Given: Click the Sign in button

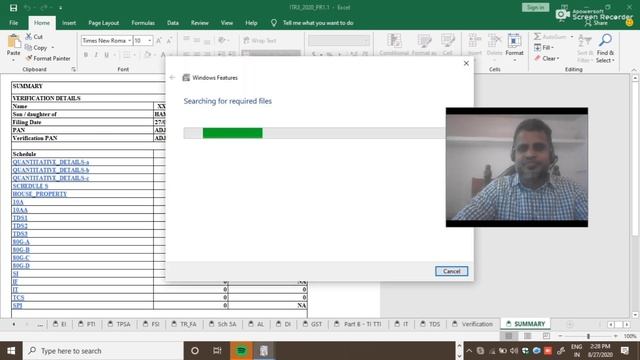Looking at the screenshot, I should (x=535, y=7).
